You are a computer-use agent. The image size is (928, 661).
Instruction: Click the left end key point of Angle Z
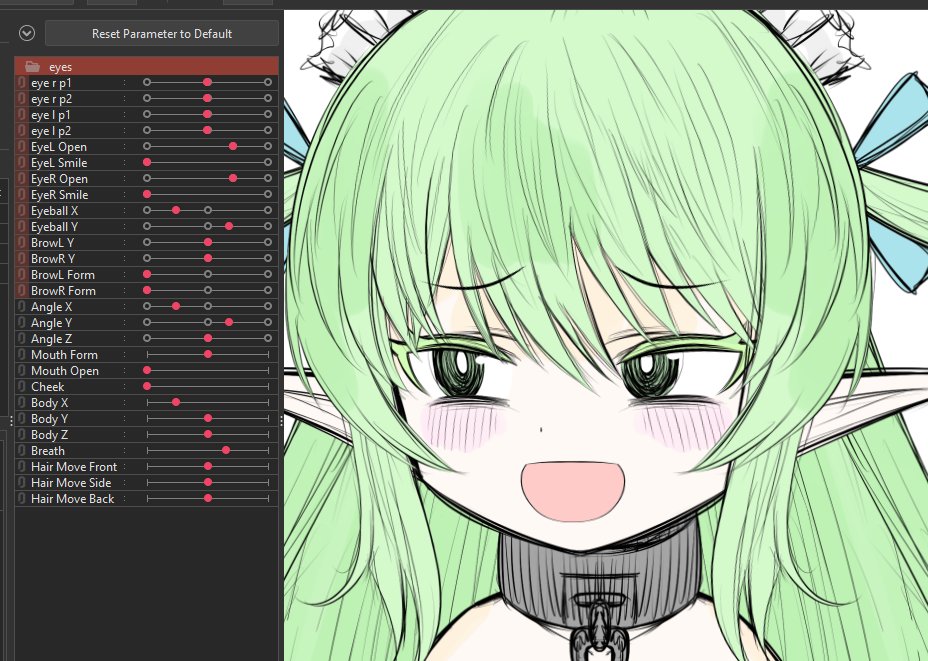(147, 338)
